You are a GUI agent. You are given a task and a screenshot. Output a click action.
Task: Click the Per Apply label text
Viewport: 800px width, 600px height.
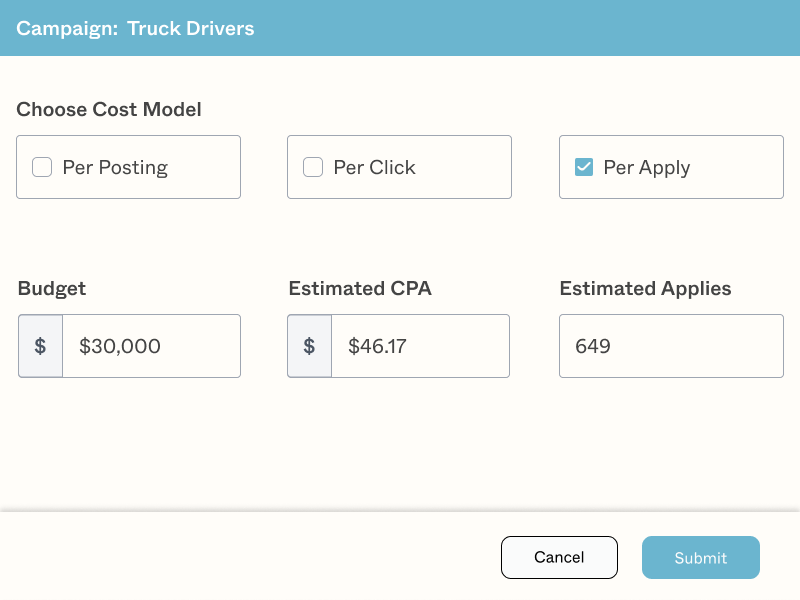(646, 168)
